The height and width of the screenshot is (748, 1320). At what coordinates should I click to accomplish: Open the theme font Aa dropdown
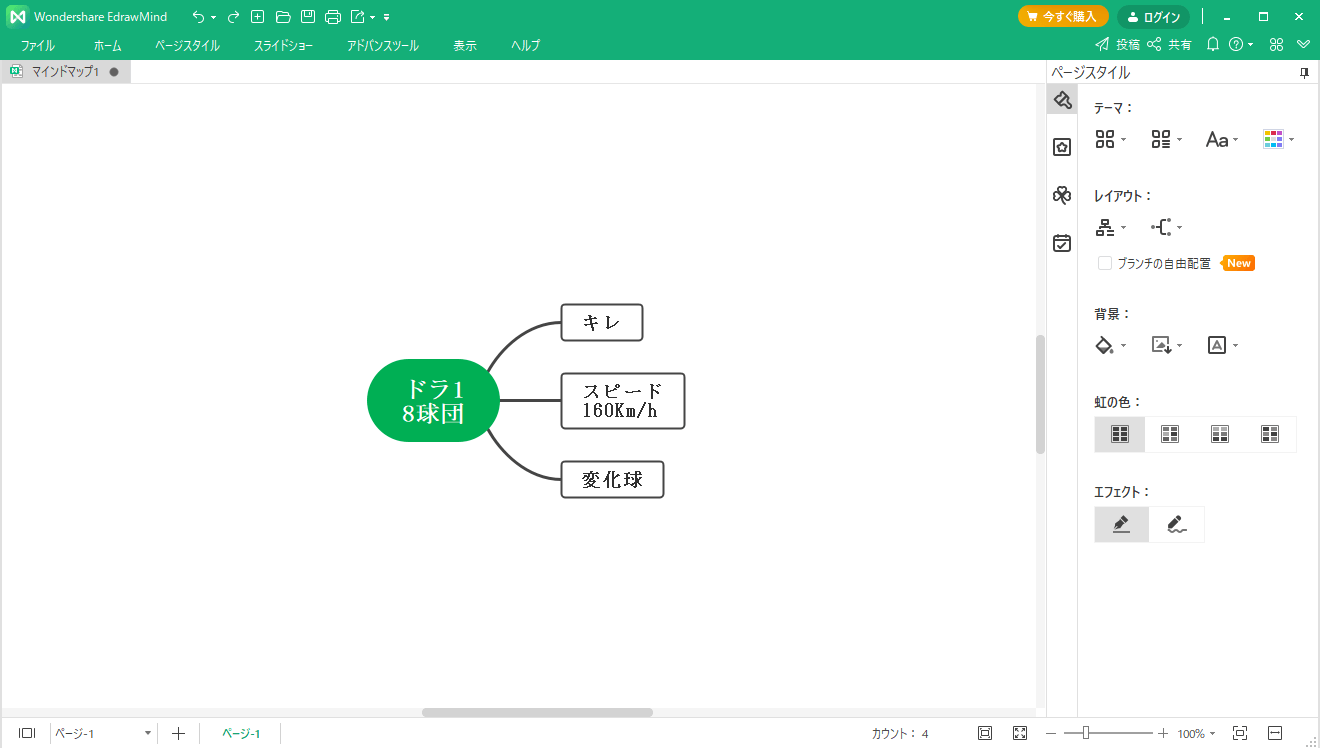click(1222, 140)
